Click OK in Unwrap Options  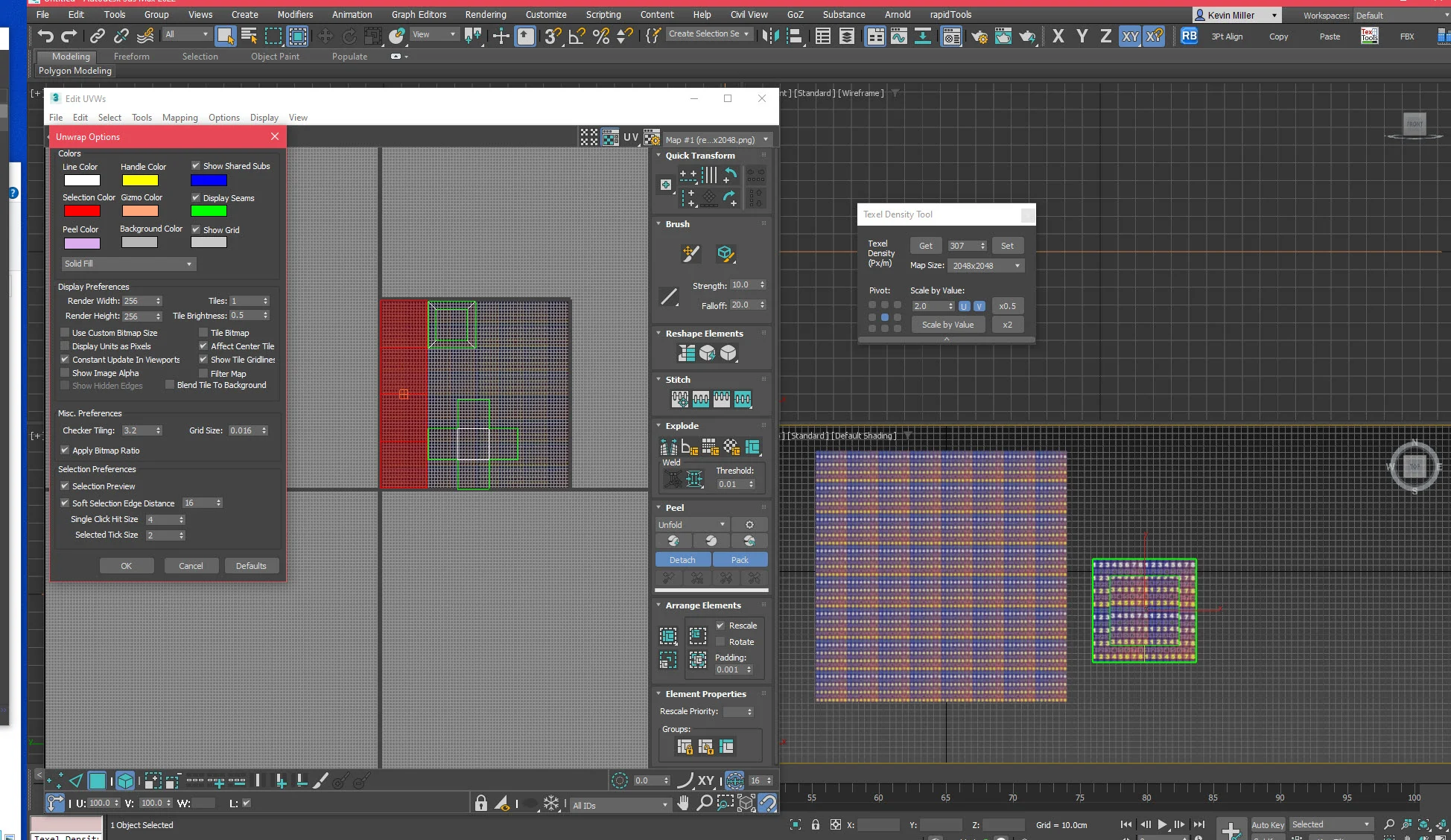pos(127,566)
